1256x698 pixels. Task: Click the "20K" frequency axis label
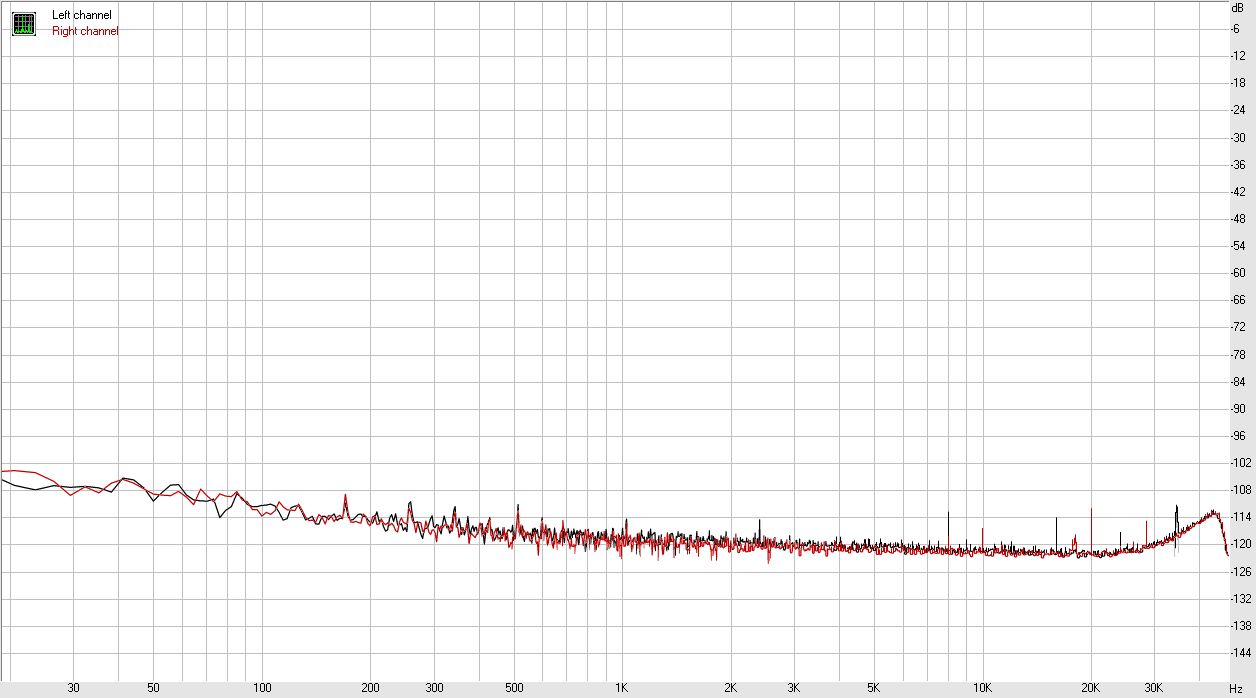[x=1090, y=689]
